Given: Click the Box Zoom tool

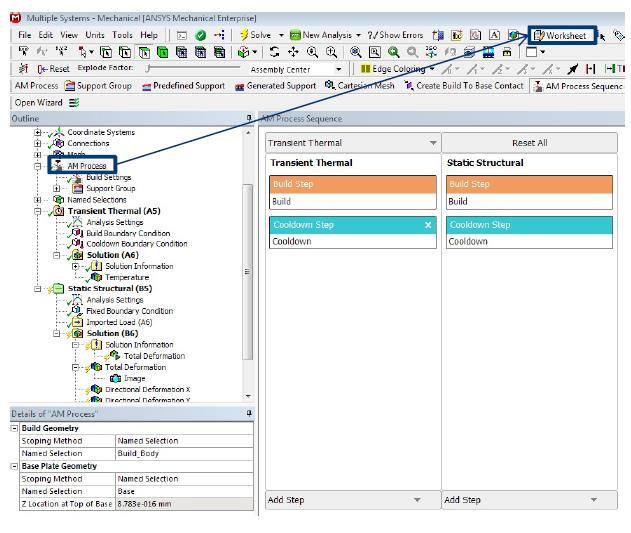Looking at the screenshot, I should click(x=375, y=52).
